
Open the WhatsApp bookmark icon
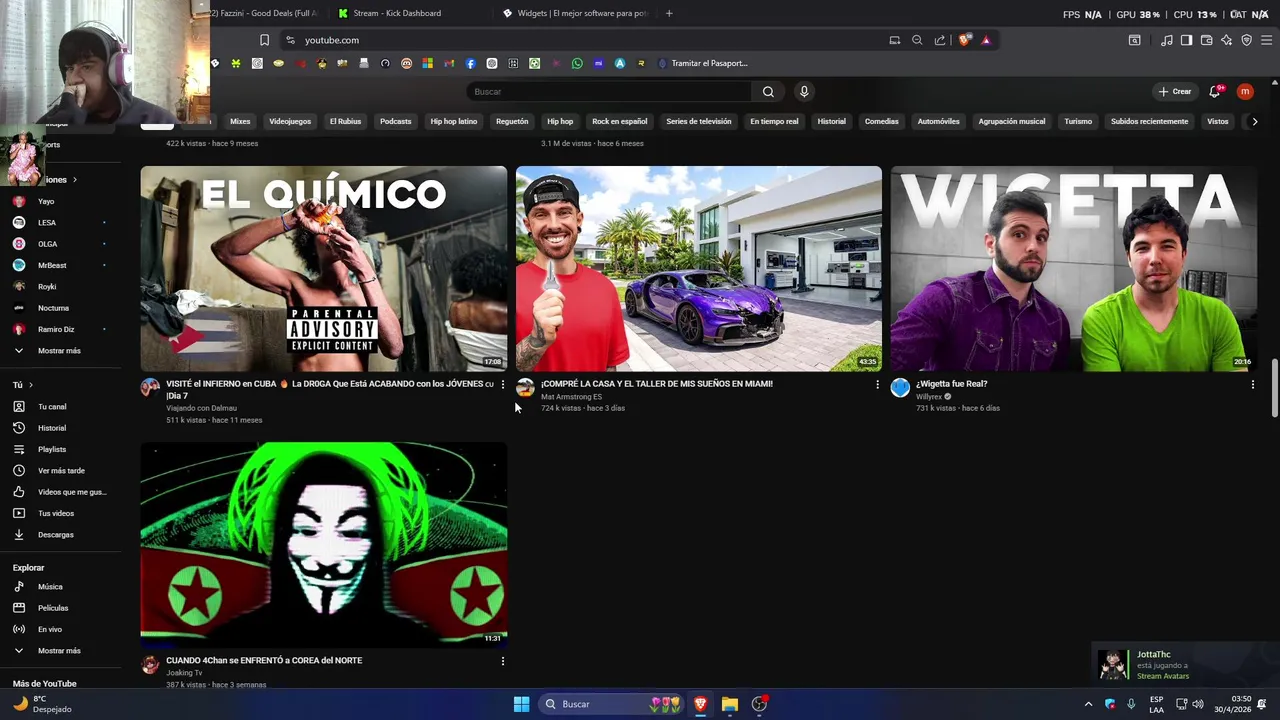(577, 63)
